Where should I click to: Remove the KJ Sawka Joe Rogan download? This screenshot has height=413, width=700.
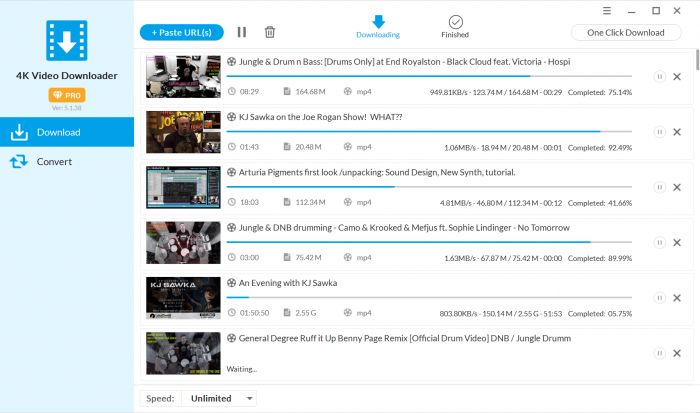[677, 132]
